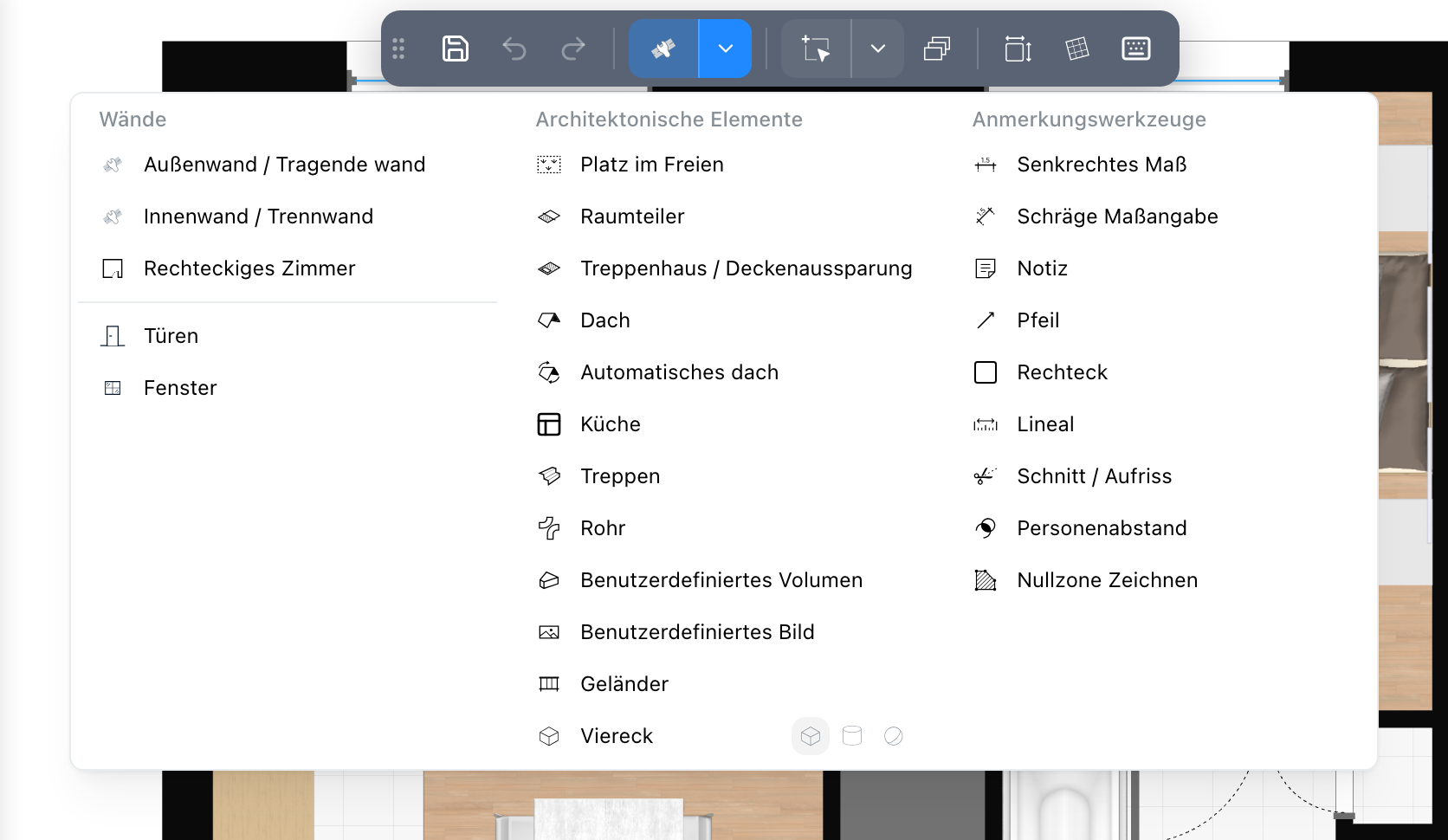Viewport: 1448px width, 840px height.
Task: Activate the selection cursor tool in the toolbar
Action: coord(816,48)
